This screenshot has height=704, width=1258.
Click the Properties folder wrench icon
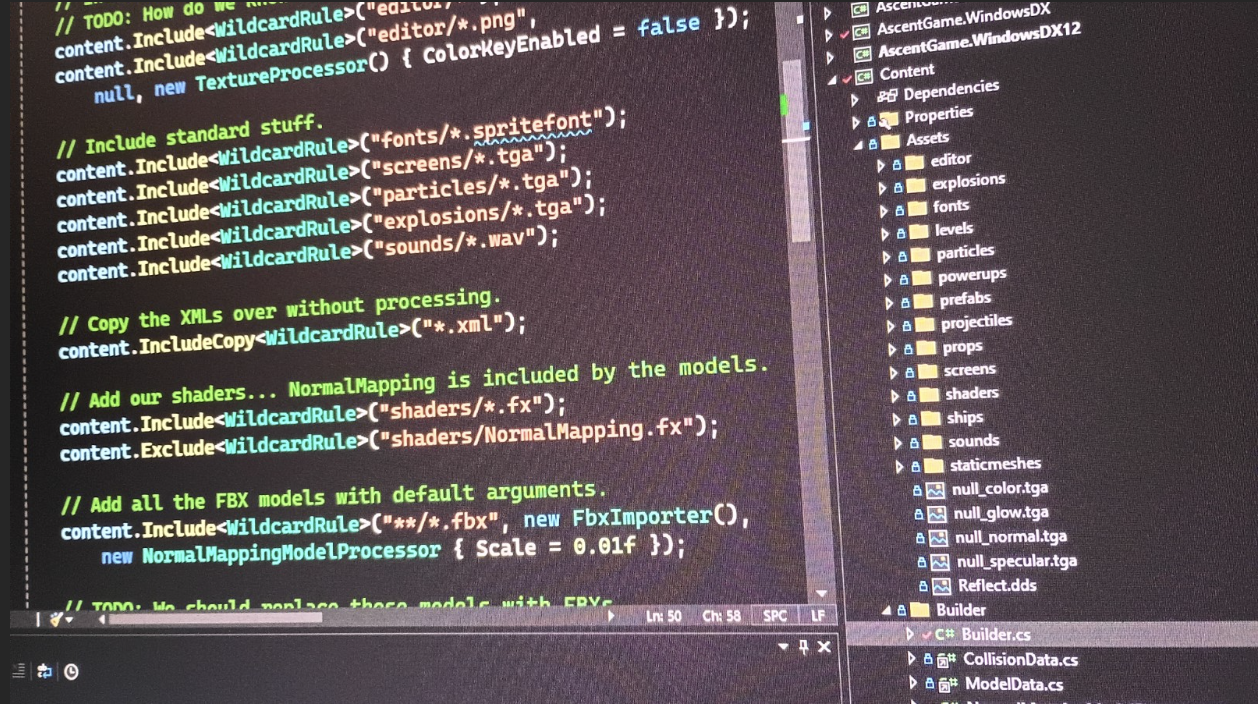[889, 120]
